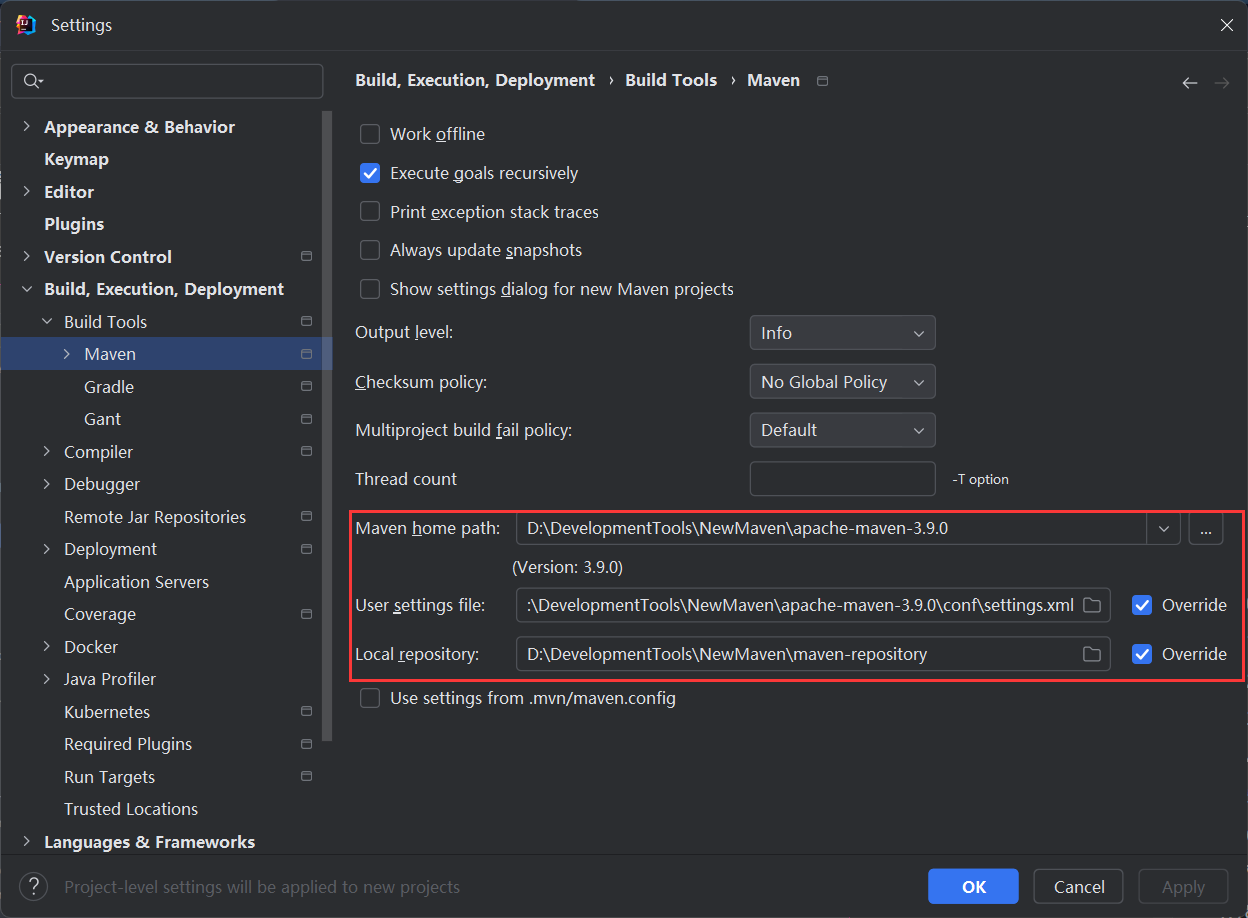Select Gradle under Build Tools
The image size is (1248, 918).
(x=109, y=387)
